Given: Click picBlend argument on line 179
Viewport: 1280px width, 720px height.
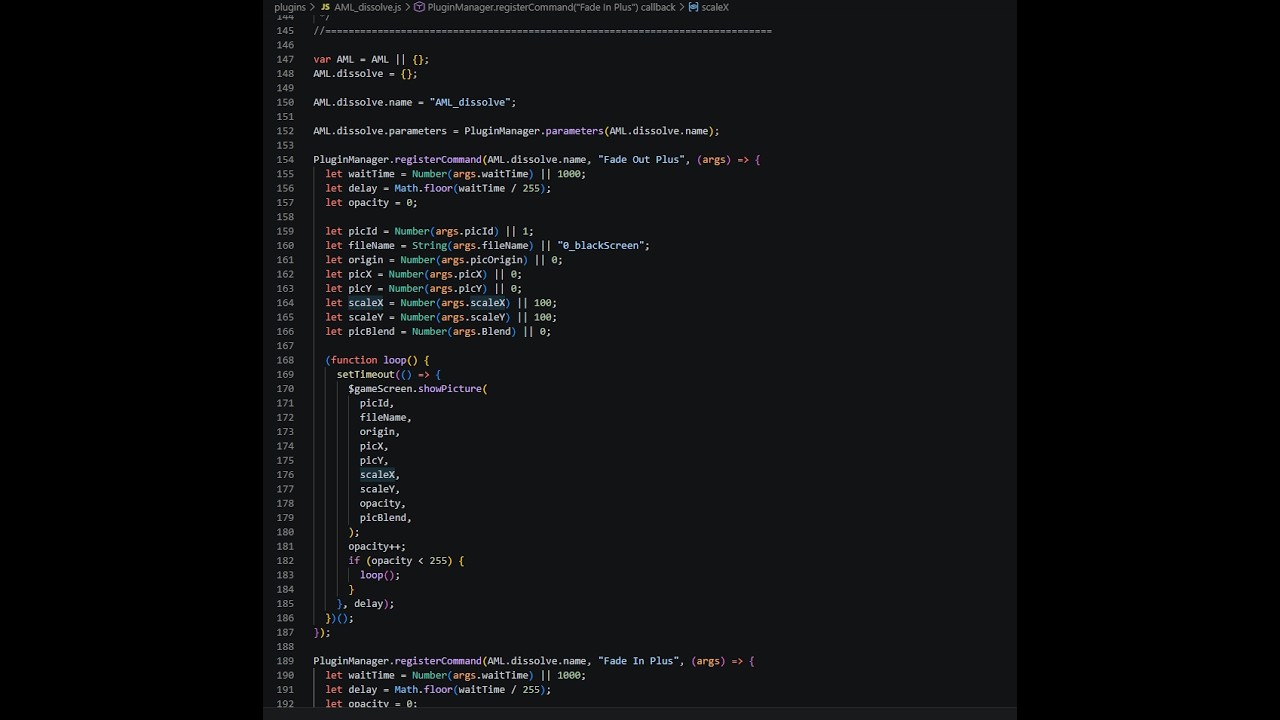Looking at the screenshot, I should [x=383, y=518].
